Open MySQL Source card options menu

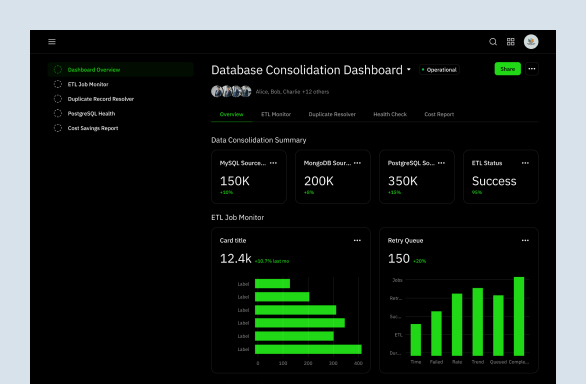(x=273, y=163)
